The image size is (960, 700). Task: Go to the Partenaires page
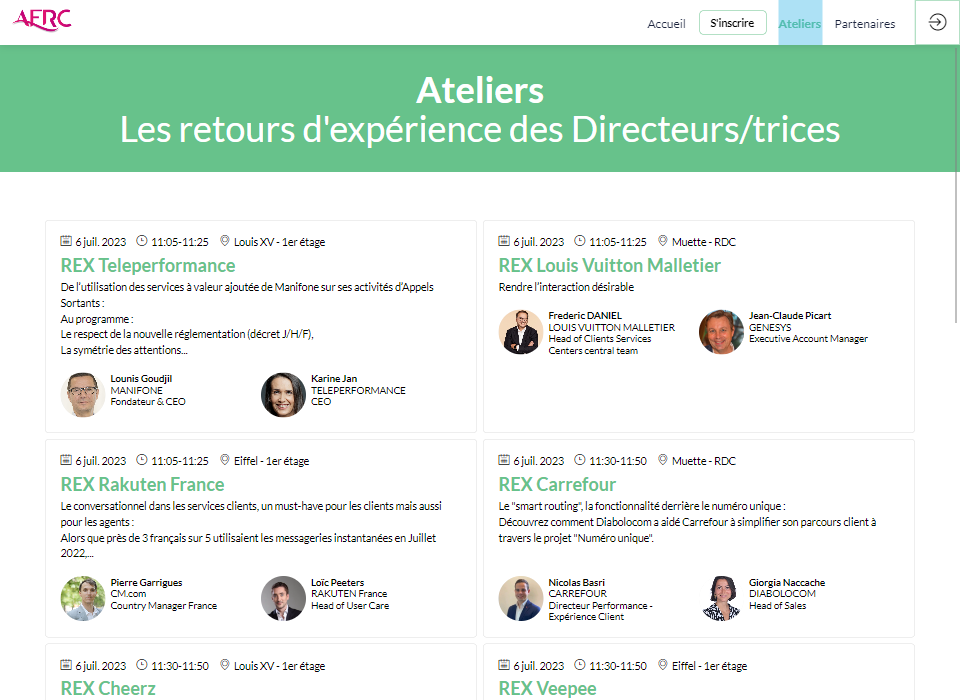[x=864, y=24]
